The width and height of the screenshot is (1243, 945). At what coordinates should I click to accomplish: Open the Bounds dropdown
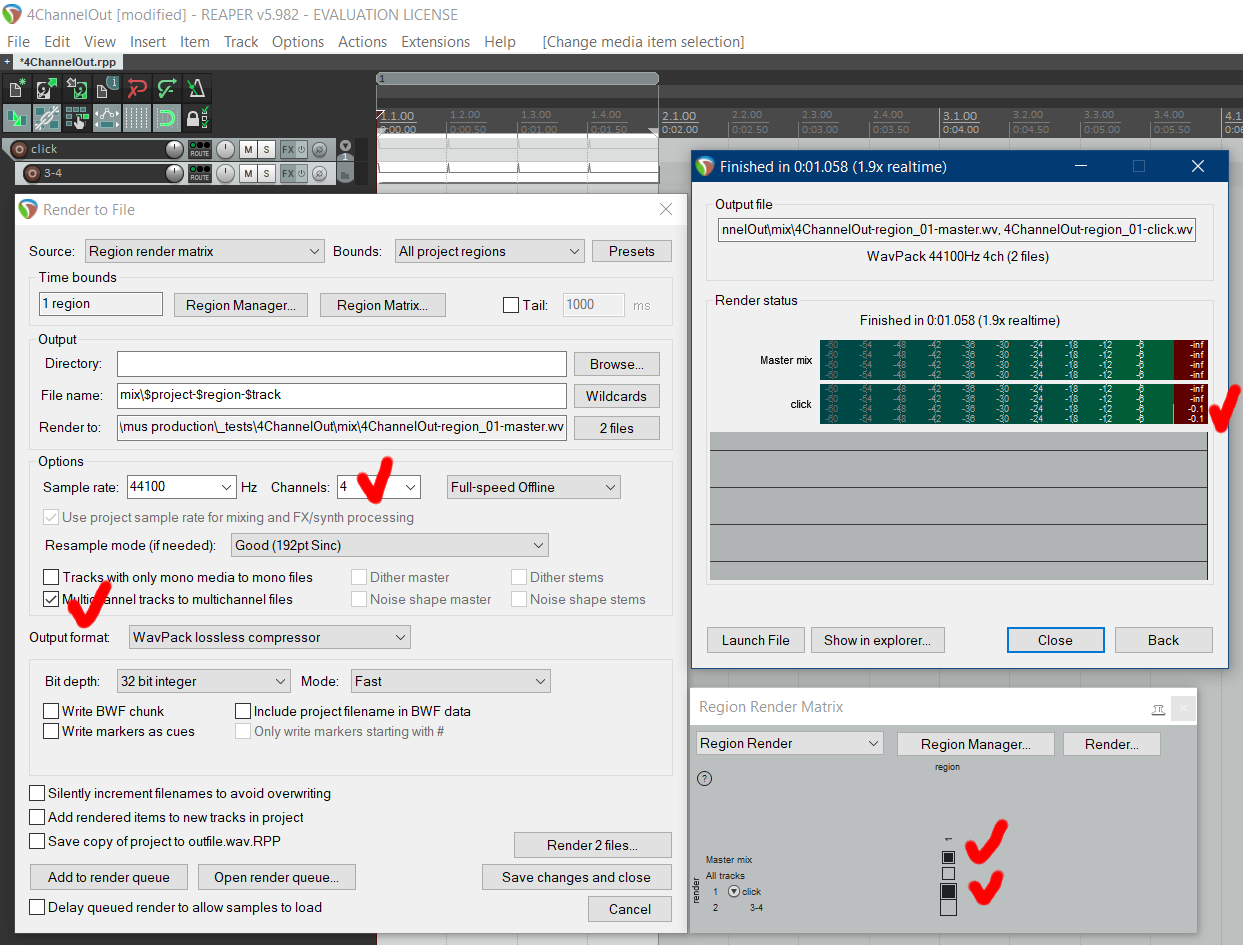(x=490, y=251)
